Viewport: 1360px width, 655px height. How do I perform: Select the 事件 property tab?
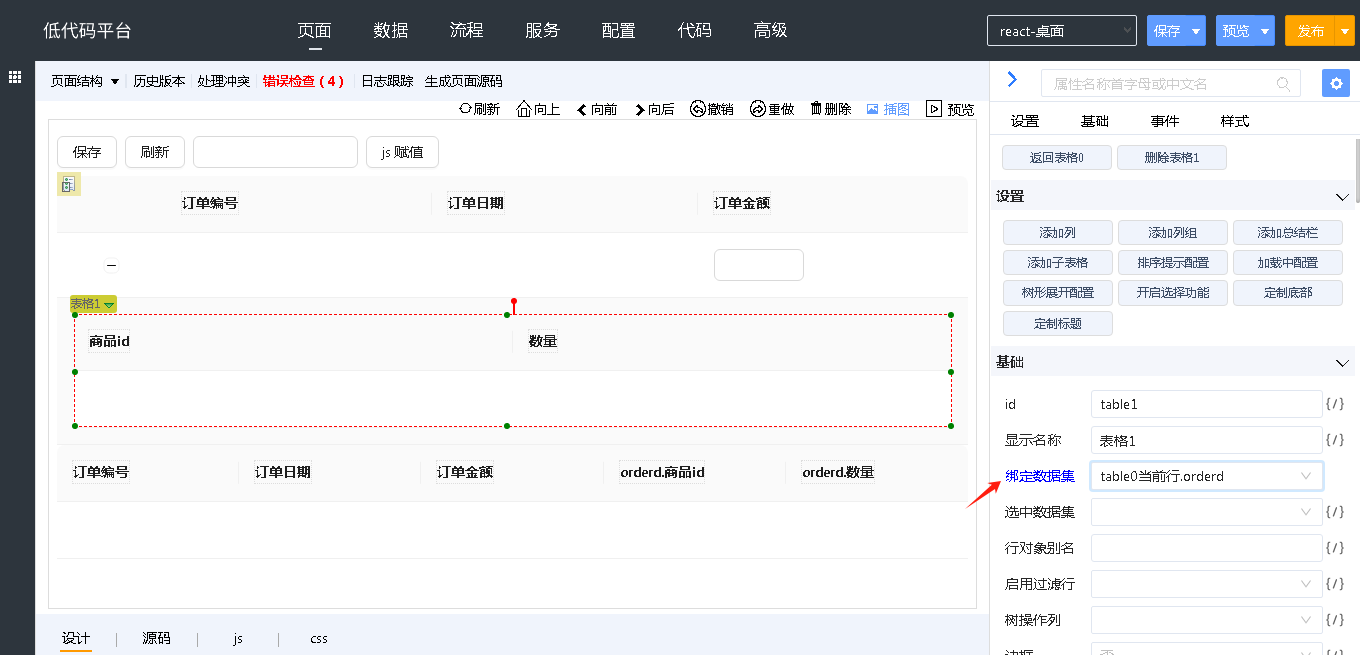1165,121
